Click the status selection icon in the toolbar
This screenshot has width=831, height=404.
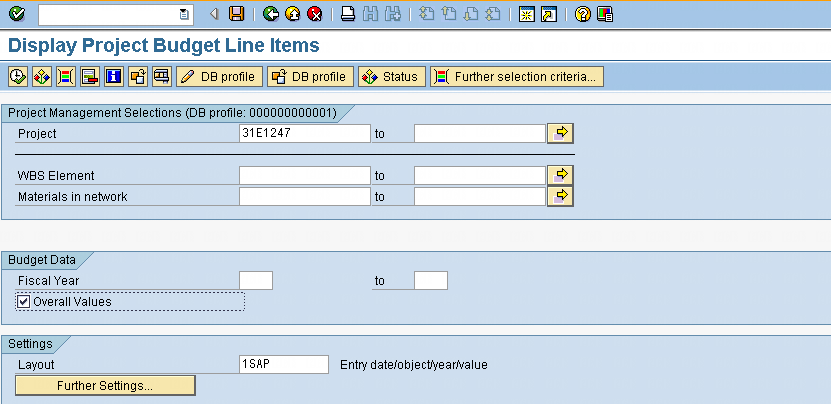pos(42,77)
